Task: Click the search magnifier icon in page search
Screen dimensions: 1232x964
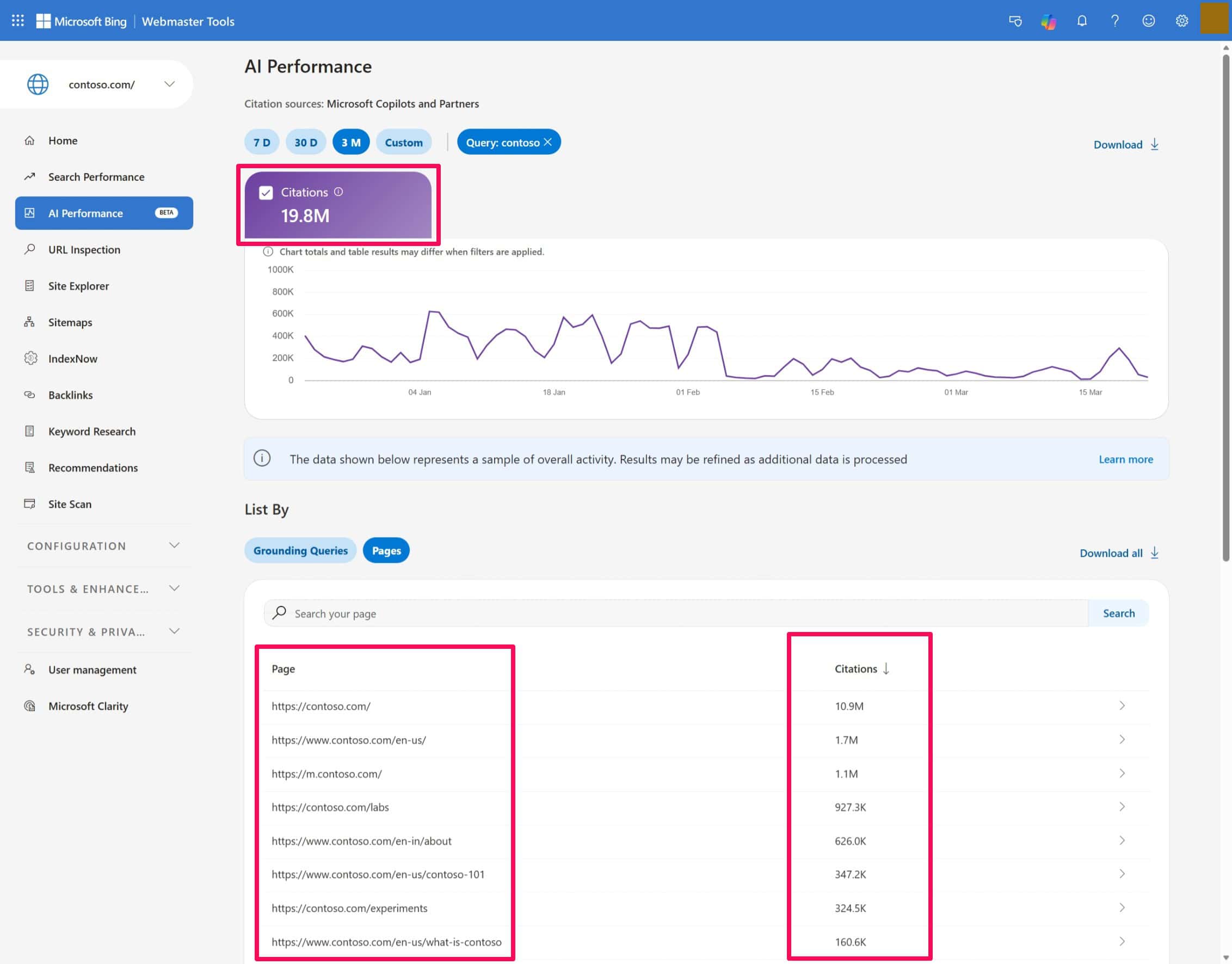Action: pos(279,613)
